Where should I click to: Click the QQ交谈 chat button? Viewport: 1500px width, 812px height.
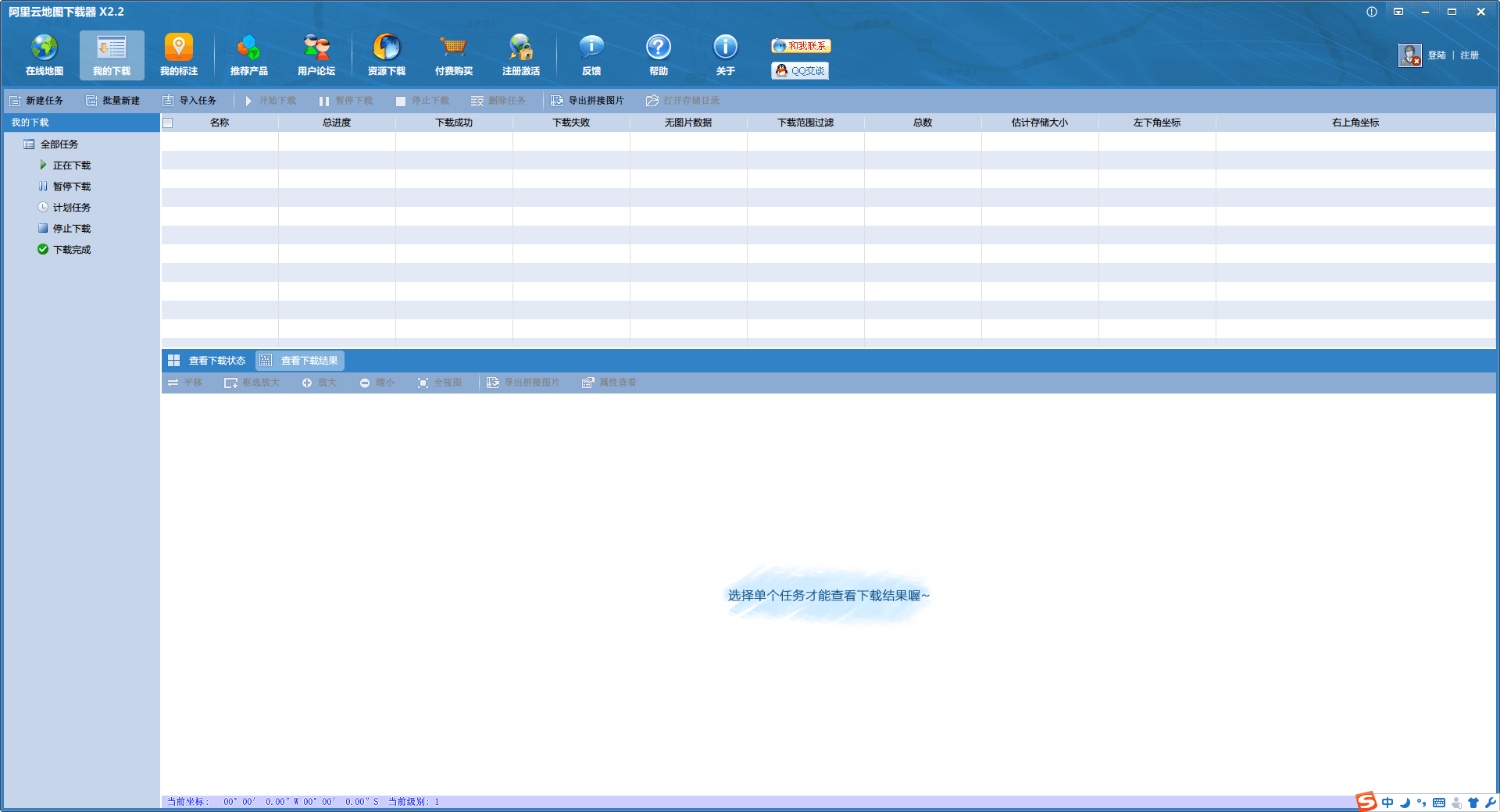tap(800, 71)
